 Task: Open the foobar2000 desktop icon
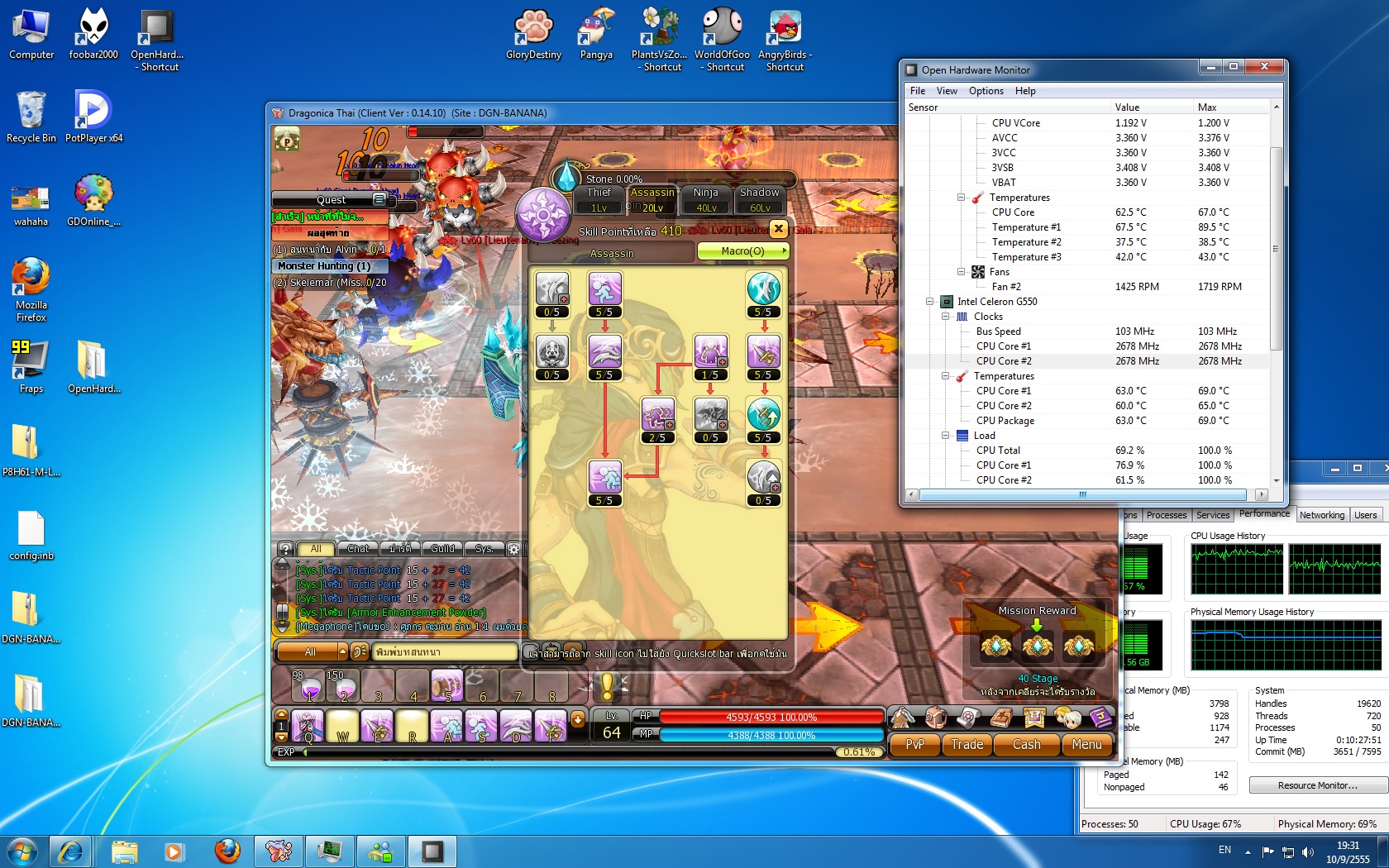(x=93, y=34)
